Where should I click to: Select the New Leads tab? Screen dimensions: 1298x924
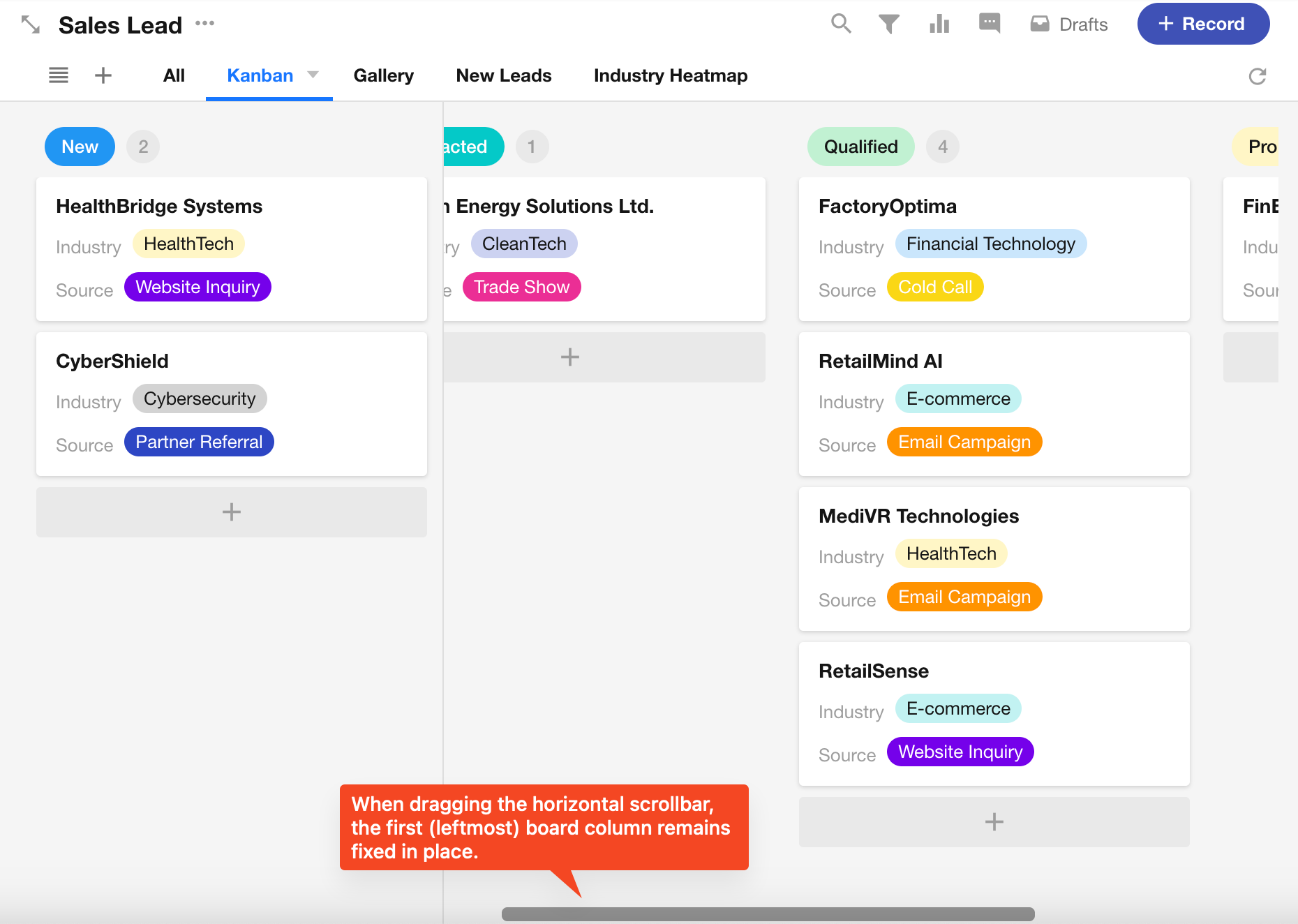[x=503, y=75]
